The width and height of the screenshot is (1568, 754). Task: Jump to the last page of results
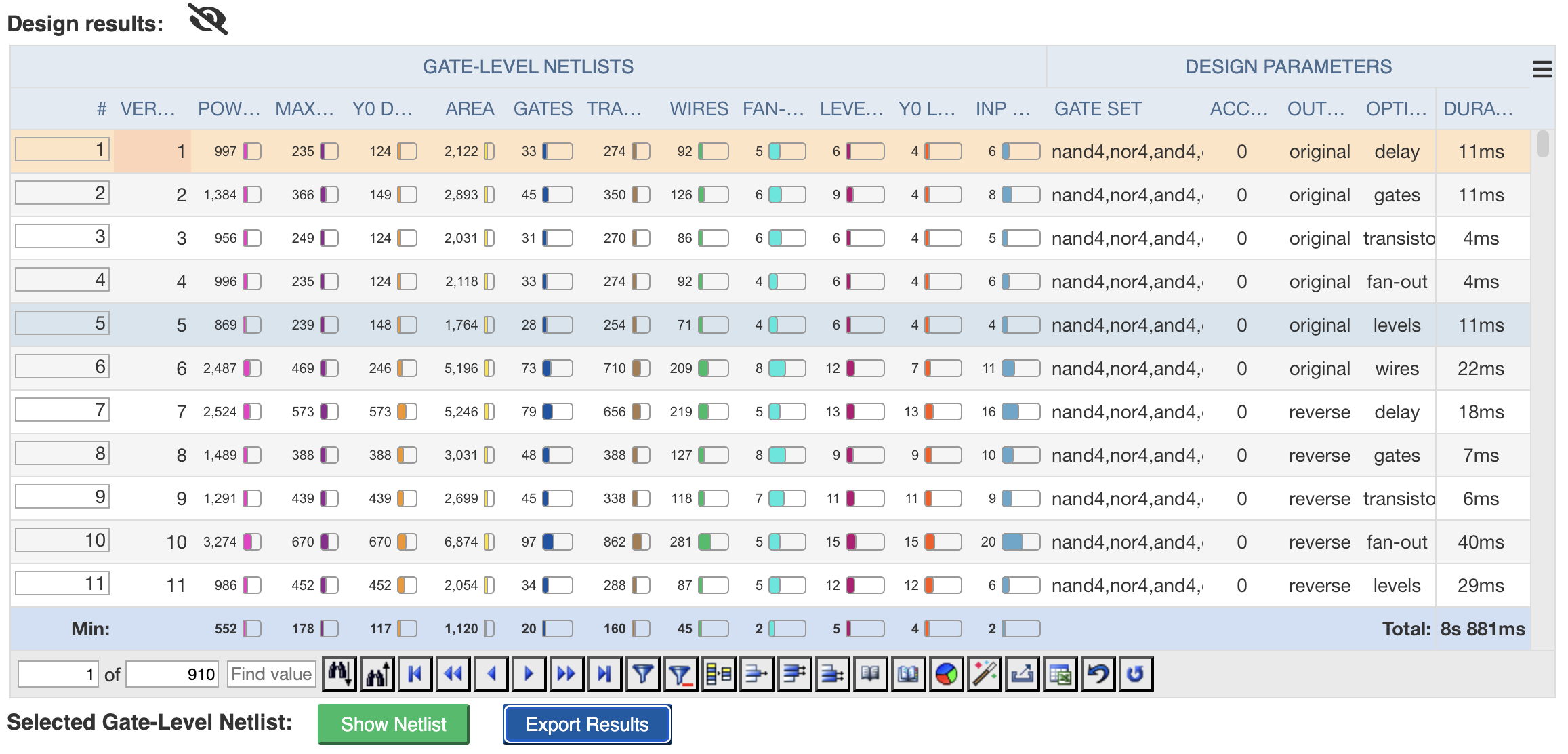(x=604, y=674)
